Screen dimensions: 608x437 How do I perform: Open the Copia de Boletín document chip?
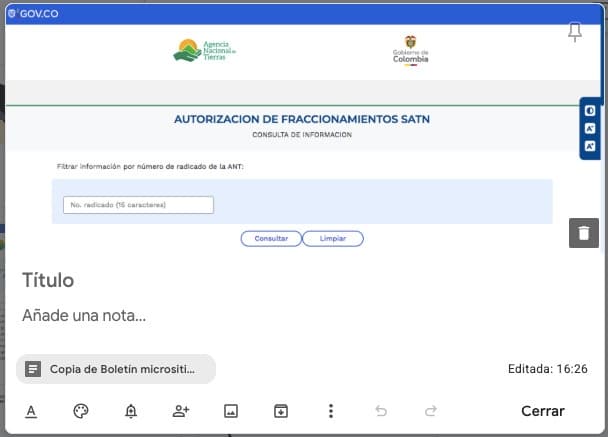(x=116, y=369)
